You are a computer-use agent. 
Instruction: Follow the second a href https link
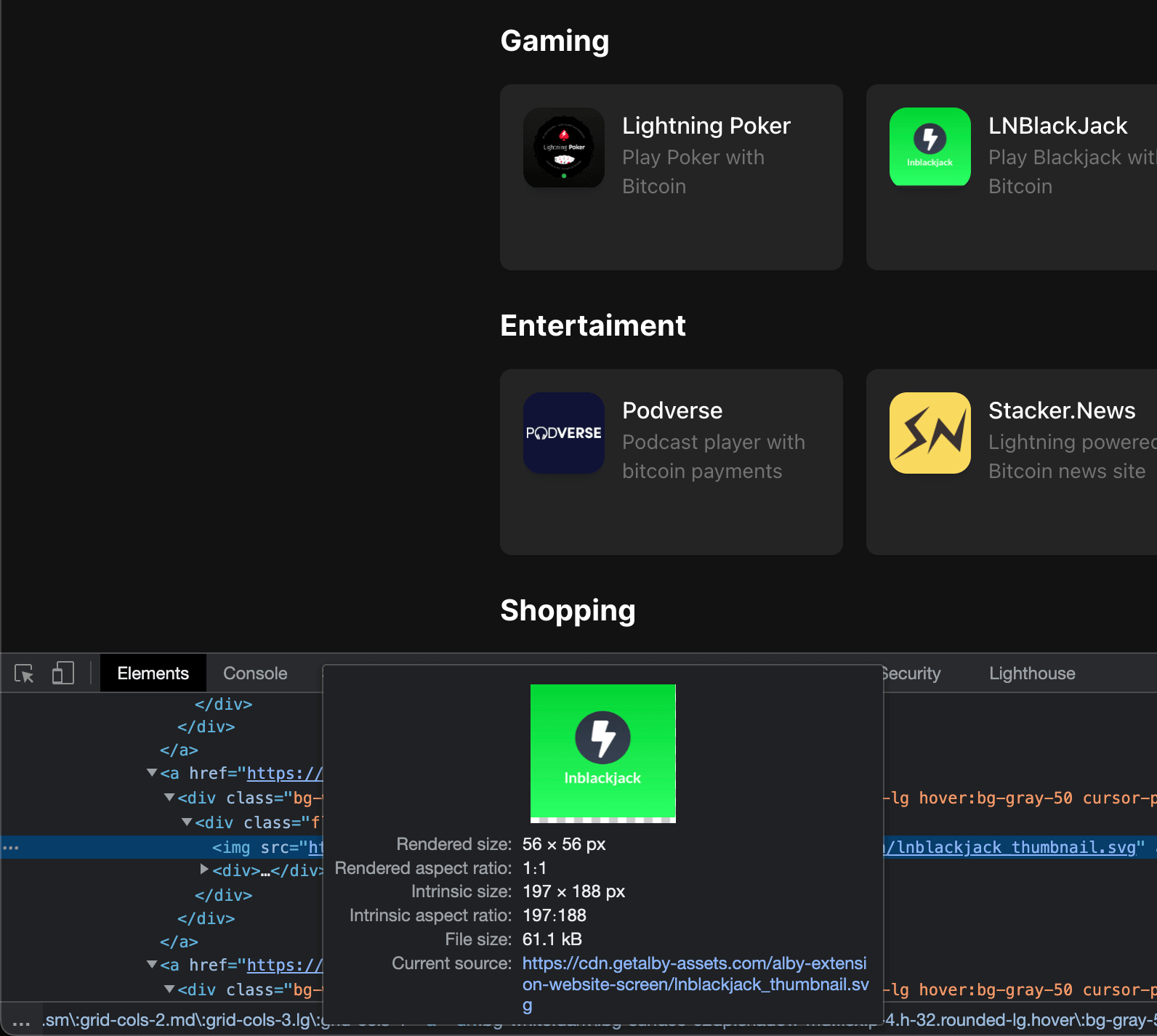tap(285, 965)
